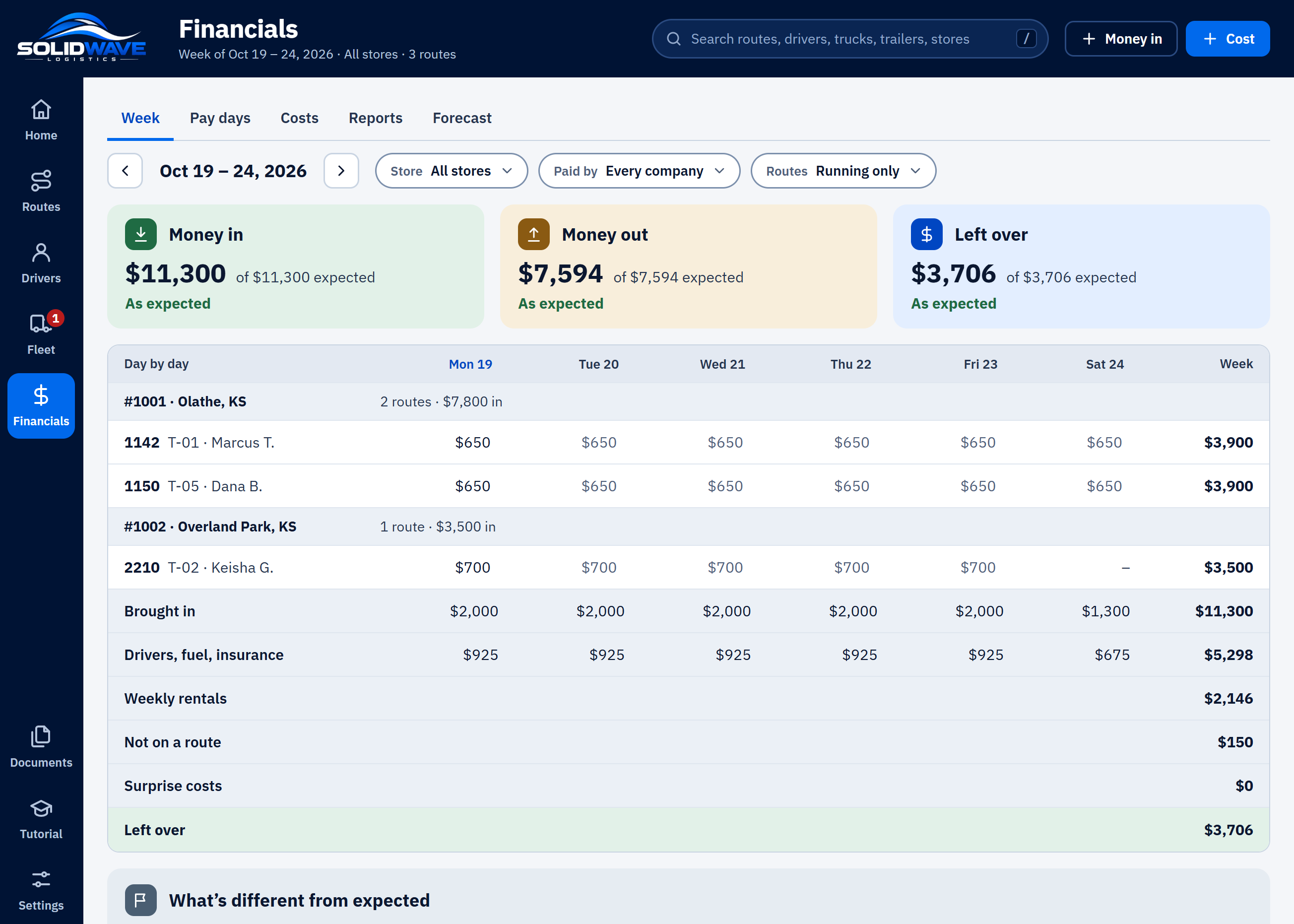Open the Home sidebar icon
The image size is (1294, 924).
[41, 120]
